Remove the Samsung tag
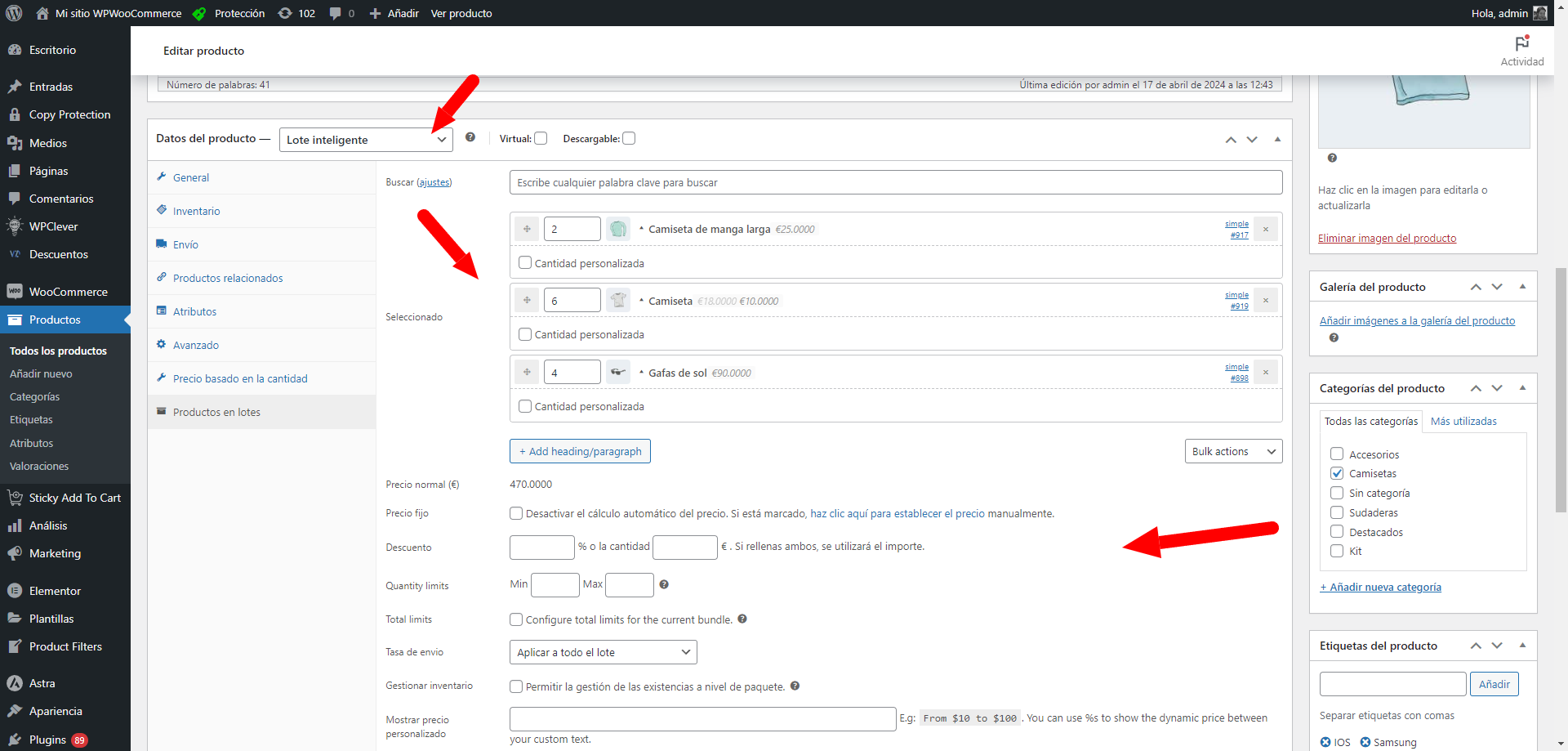Screen dimensions: 1568x751 1365,742
